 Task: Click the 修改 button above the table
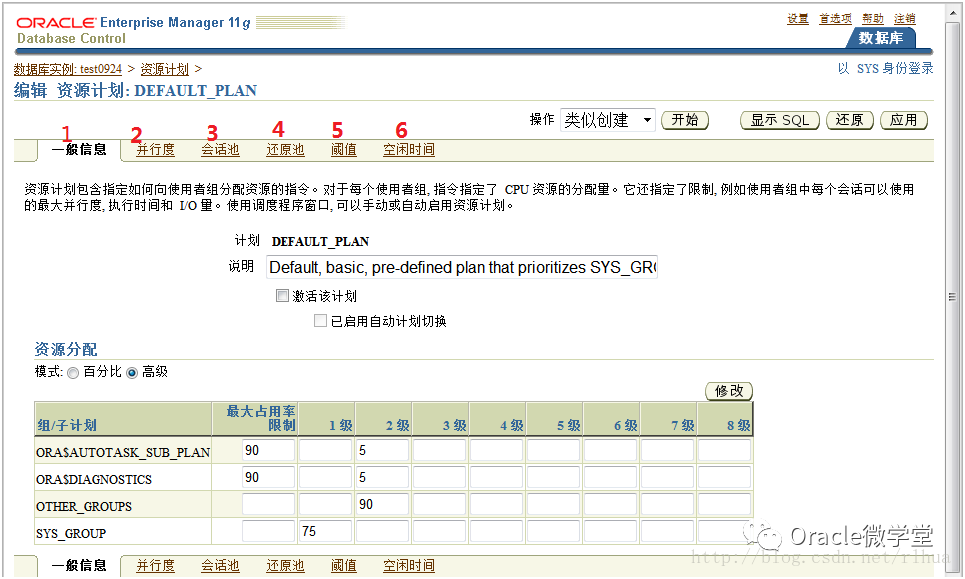pos(729,391)
